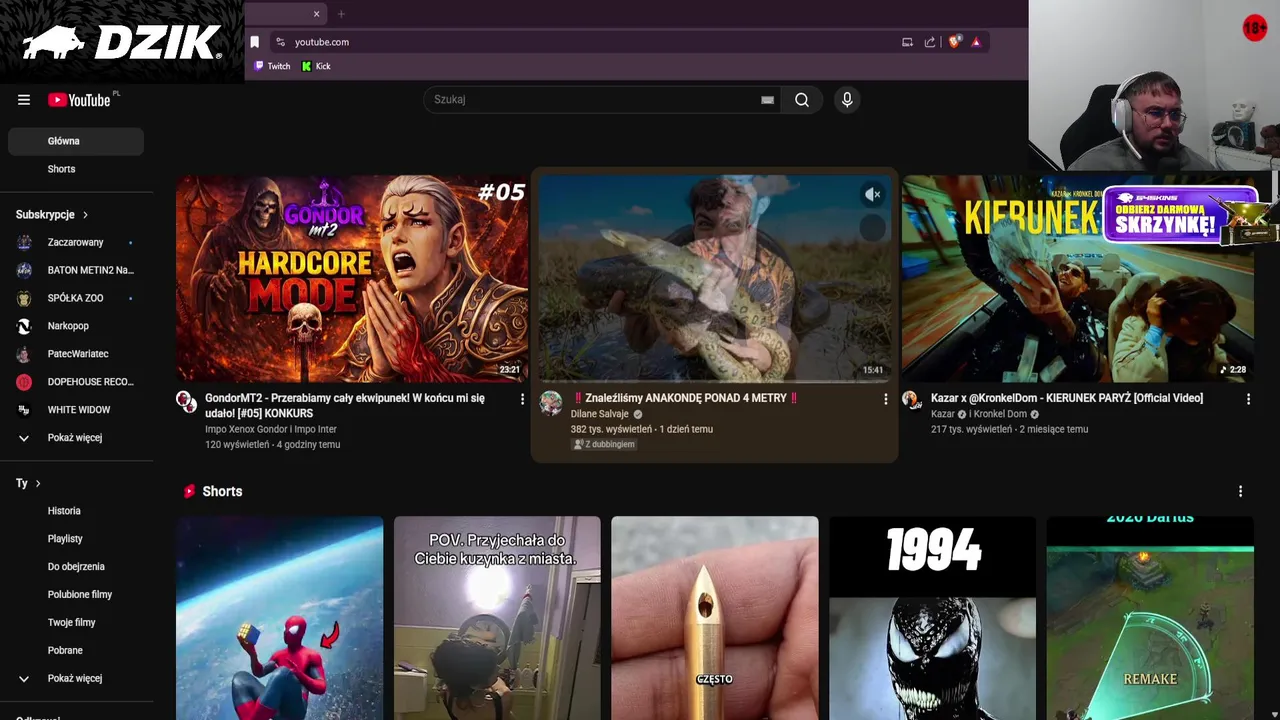Click the Z dubbingiem badge

pos(605,444)
